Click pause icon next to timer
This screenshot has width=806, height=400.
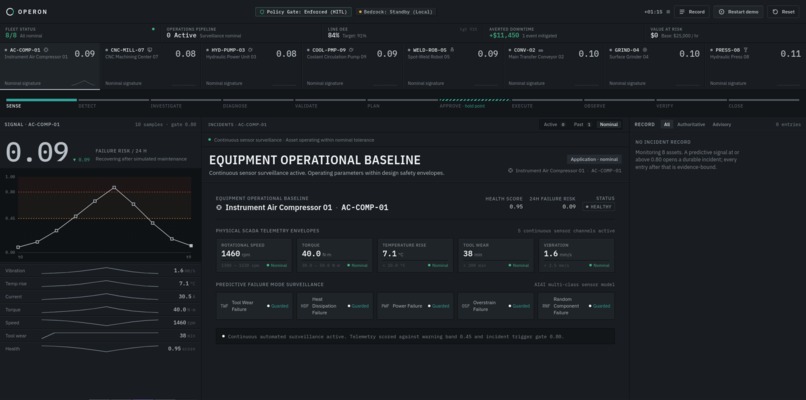668,12
